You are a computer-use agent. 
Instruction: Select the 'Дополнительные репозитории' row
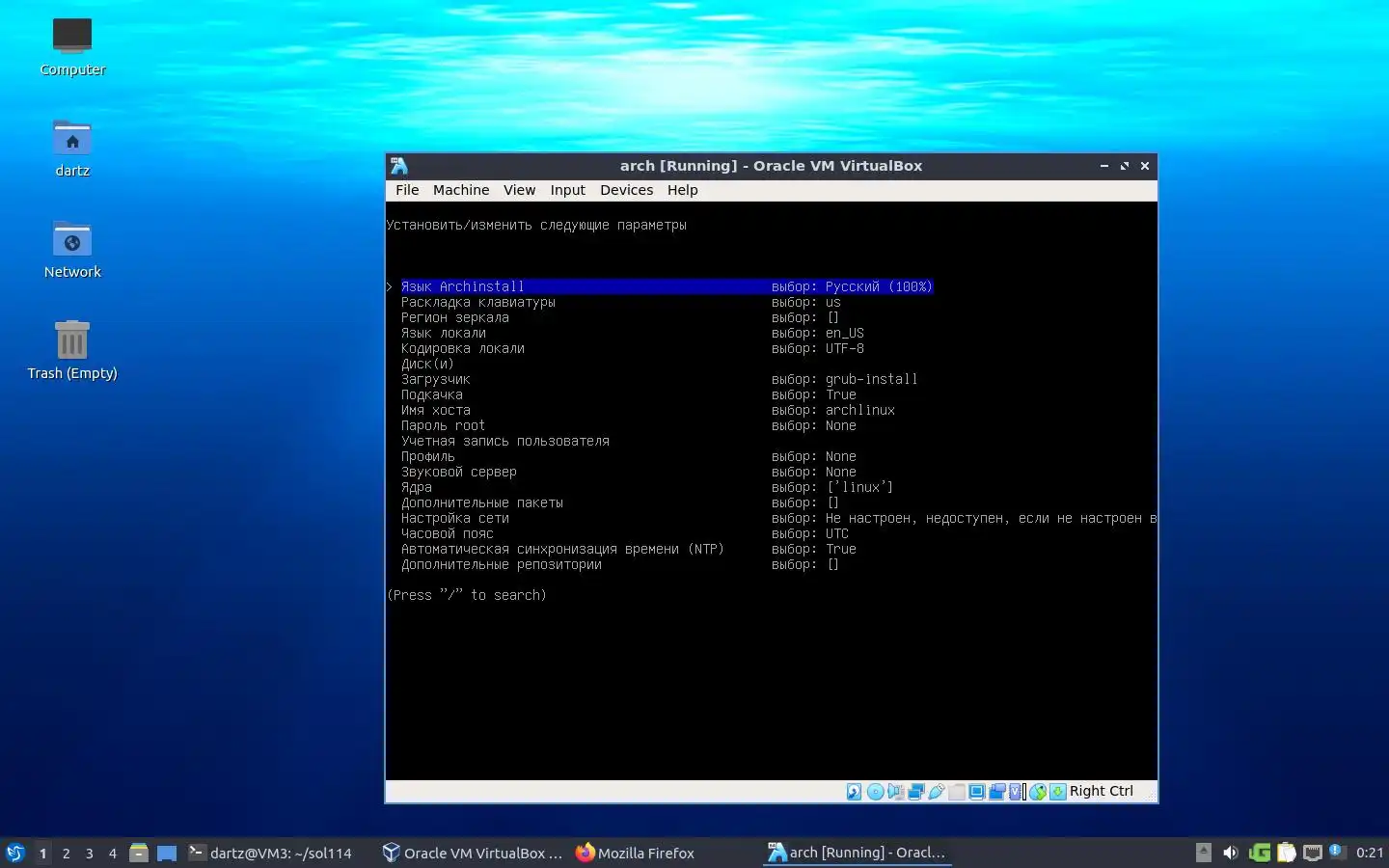tap(620, 564)
